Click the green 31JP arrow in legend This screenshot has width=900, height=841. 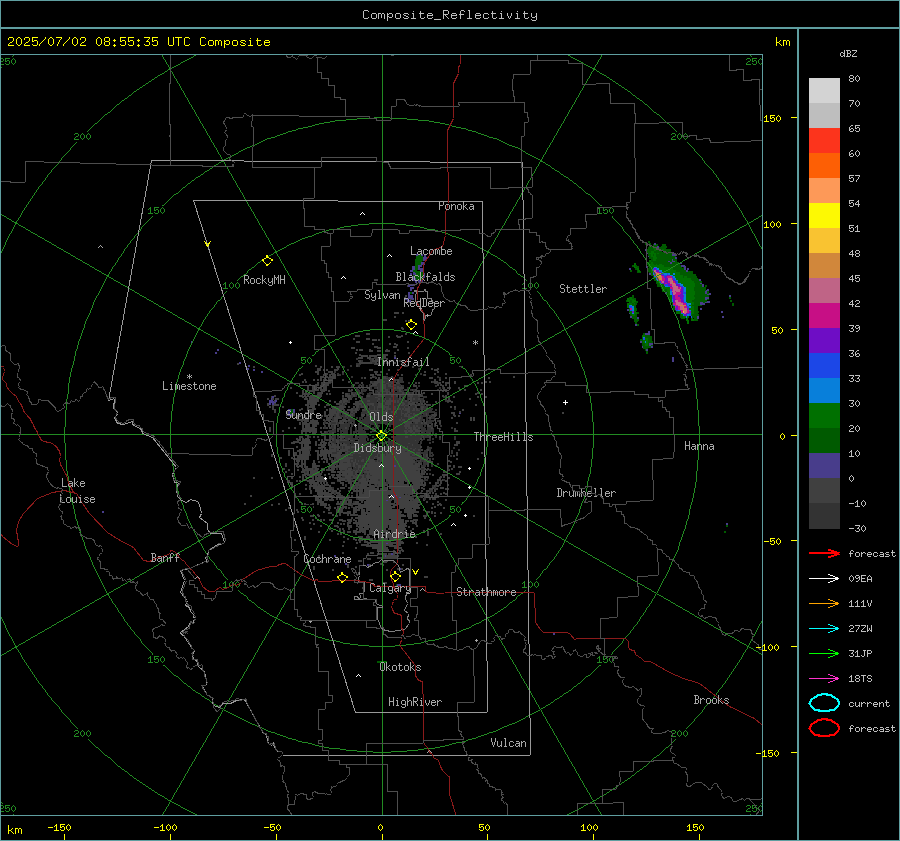click(x=824, y=653)
